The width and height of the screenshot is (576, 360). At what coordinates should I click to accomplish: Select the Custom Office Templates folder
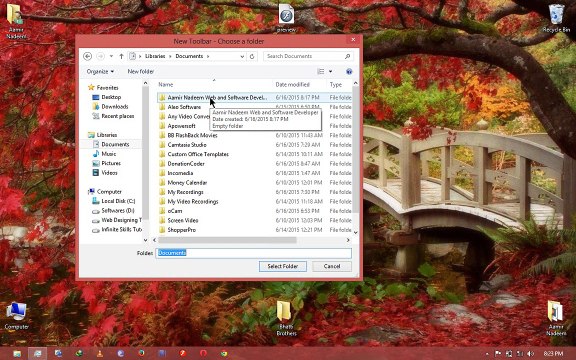click(x=198, y=154)
